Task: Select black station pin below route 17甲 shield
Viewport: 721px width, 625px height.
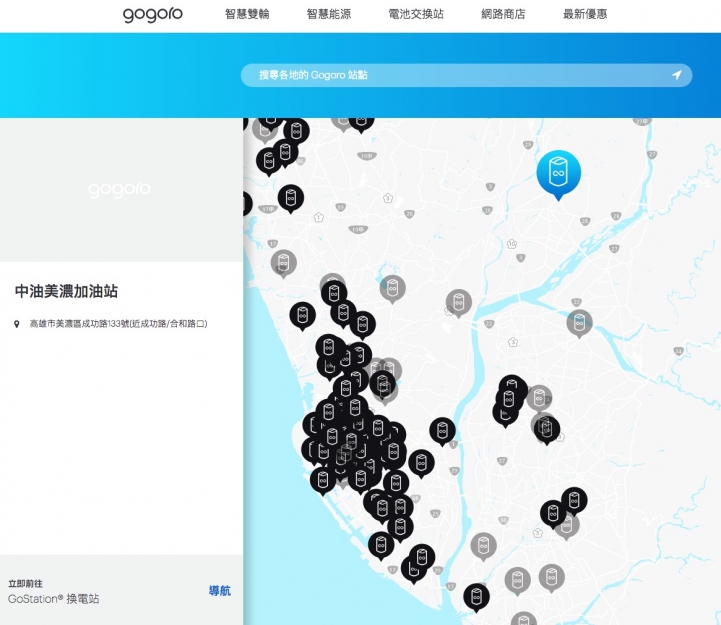Action: [291, 199]
